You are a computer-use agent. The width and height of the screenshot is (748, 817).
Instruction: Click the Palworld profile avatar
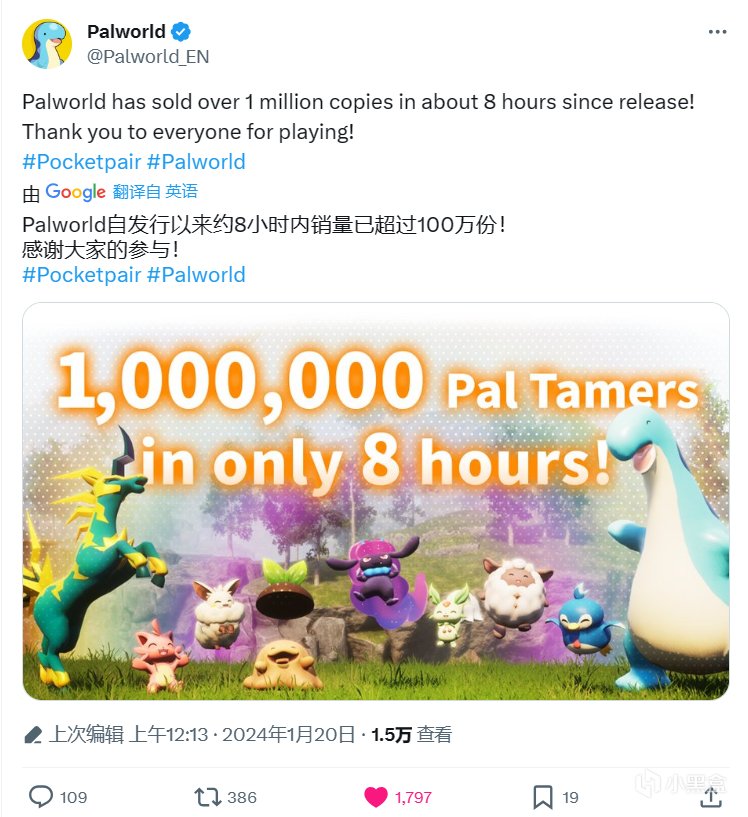tap(47, 44)
